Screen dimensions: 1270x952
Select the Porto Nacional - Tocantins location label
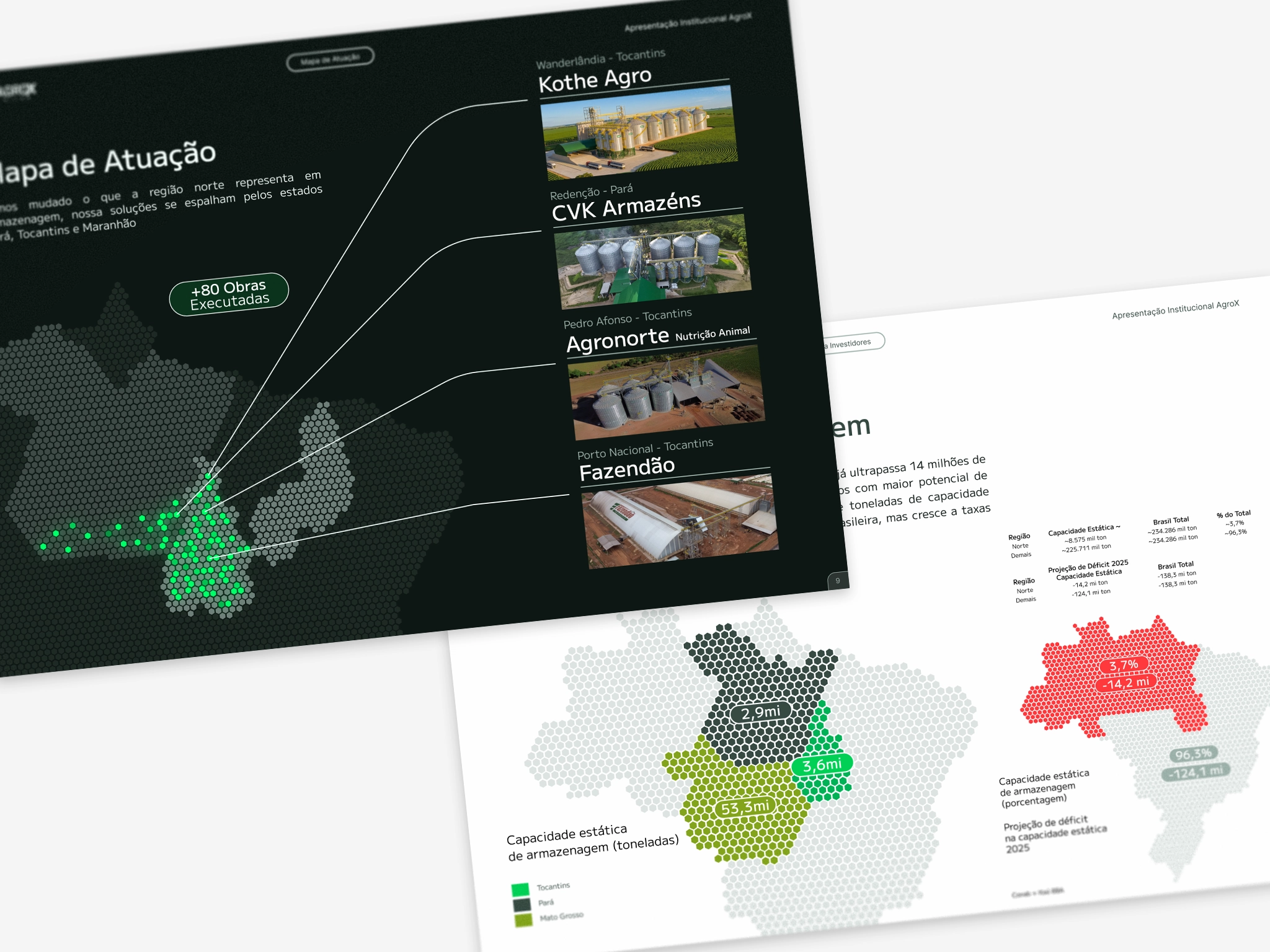tap(645, 449)
